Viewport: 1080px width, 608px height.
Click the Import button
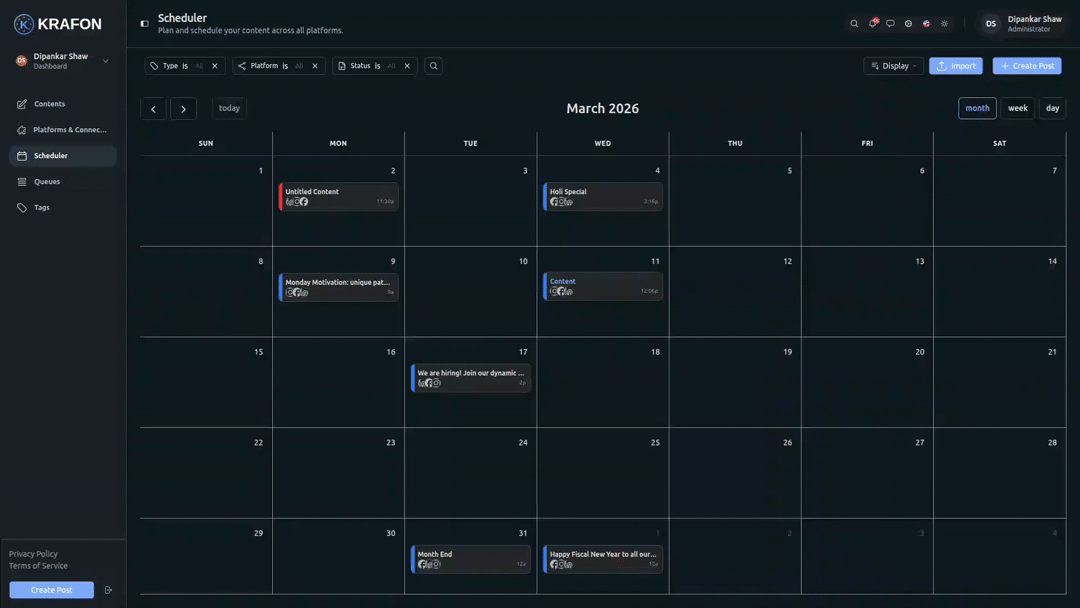(956, 65)
